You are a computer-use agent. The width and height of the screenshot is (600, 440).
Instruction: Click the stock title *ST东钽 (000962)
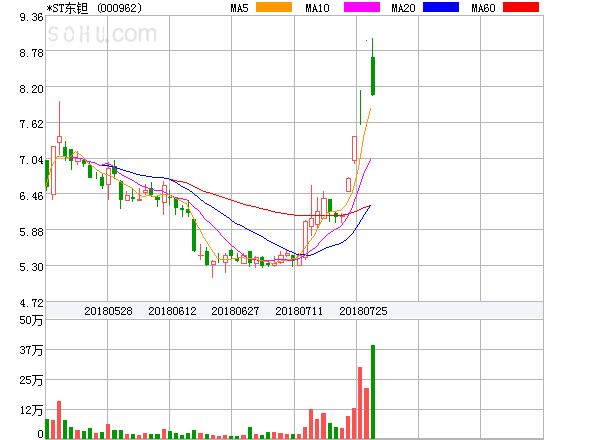coord(94,8)
